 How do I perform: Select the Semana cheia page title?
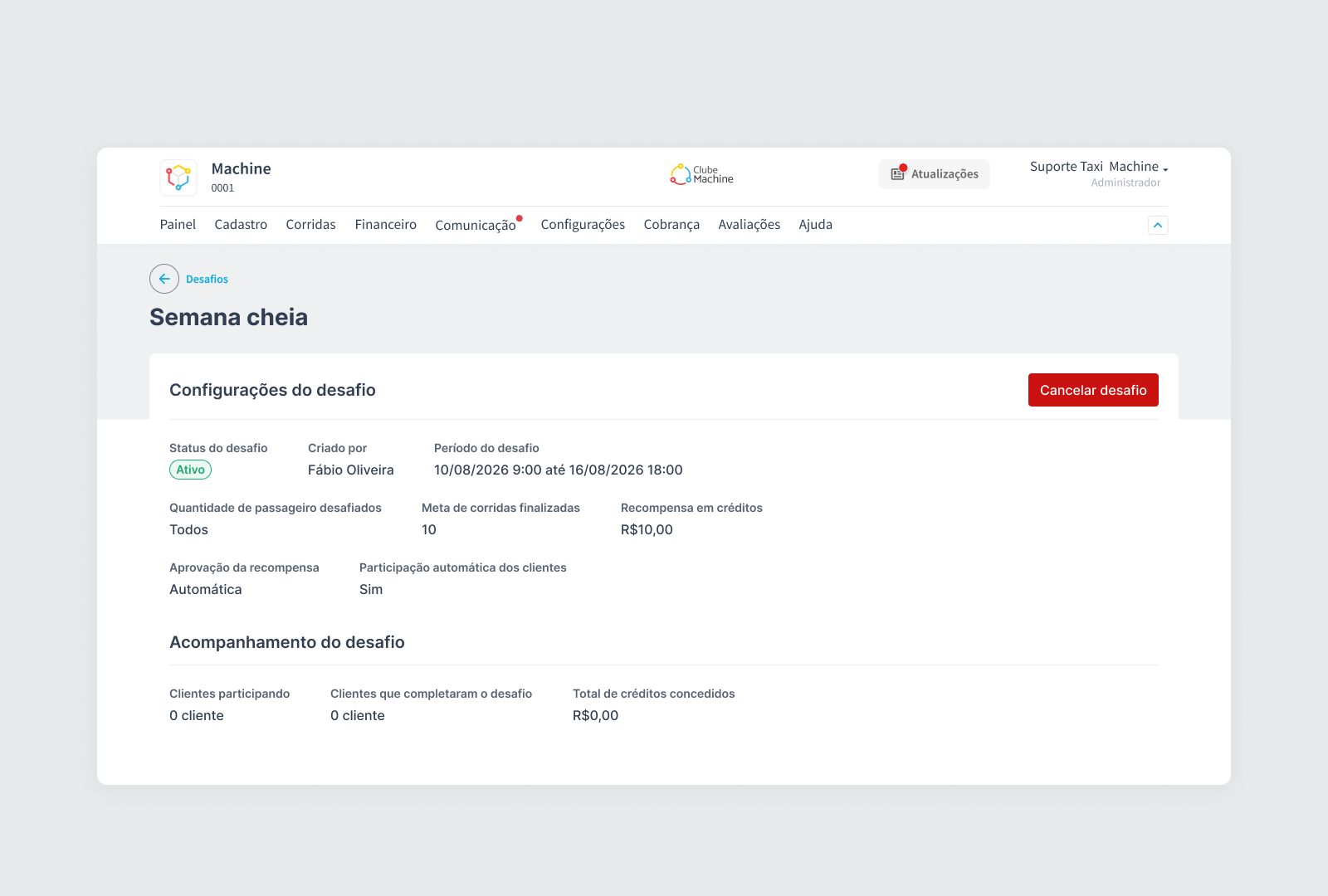tap(228, 317)
